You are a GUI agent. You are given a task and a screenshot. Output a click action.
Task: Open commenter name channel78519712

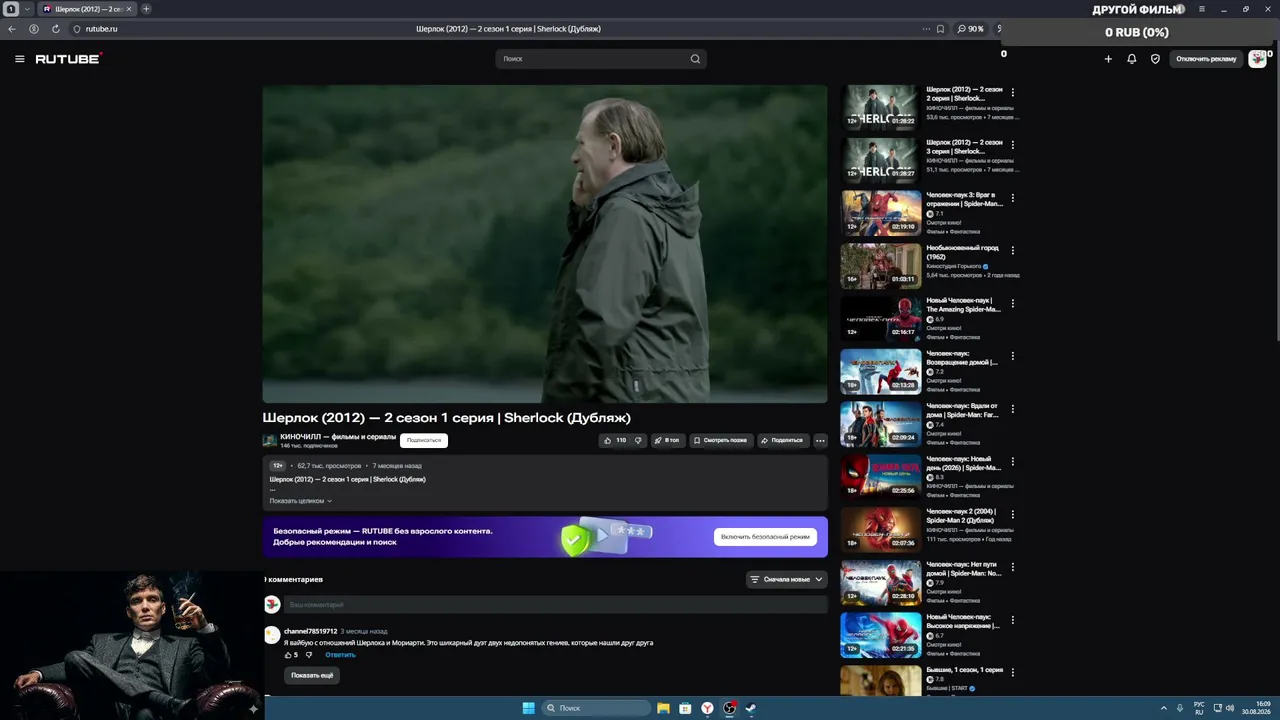coord(310,631)
